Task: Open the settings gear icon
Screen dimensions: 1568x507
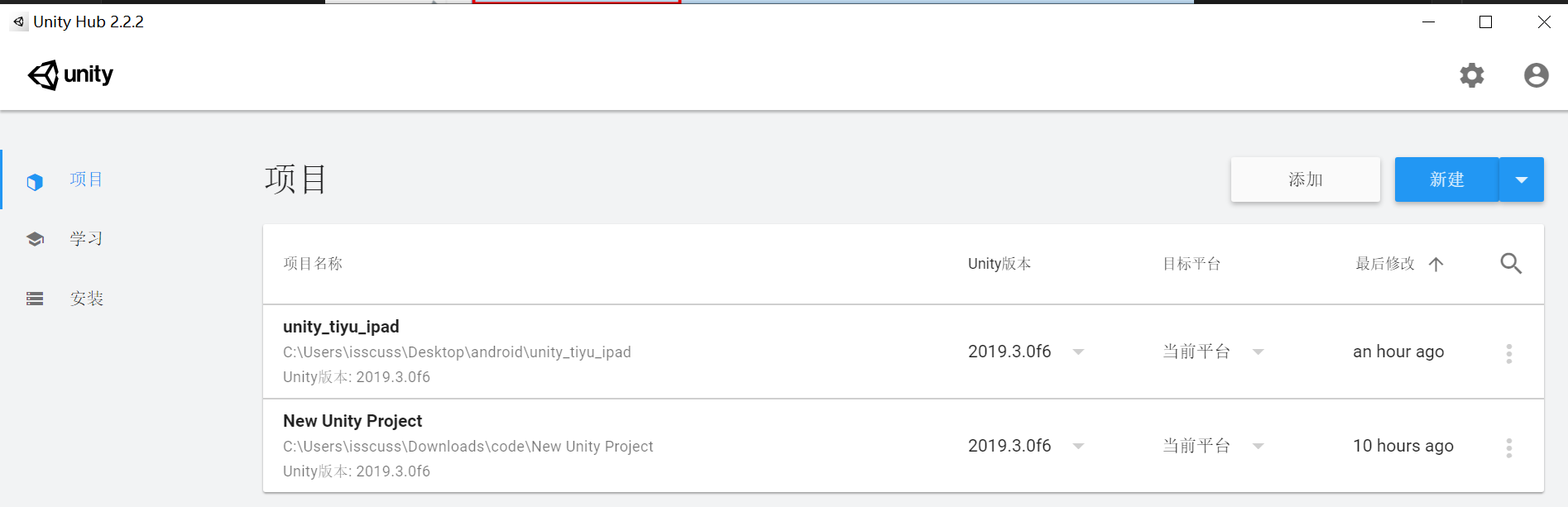Action: [1471, 75]
